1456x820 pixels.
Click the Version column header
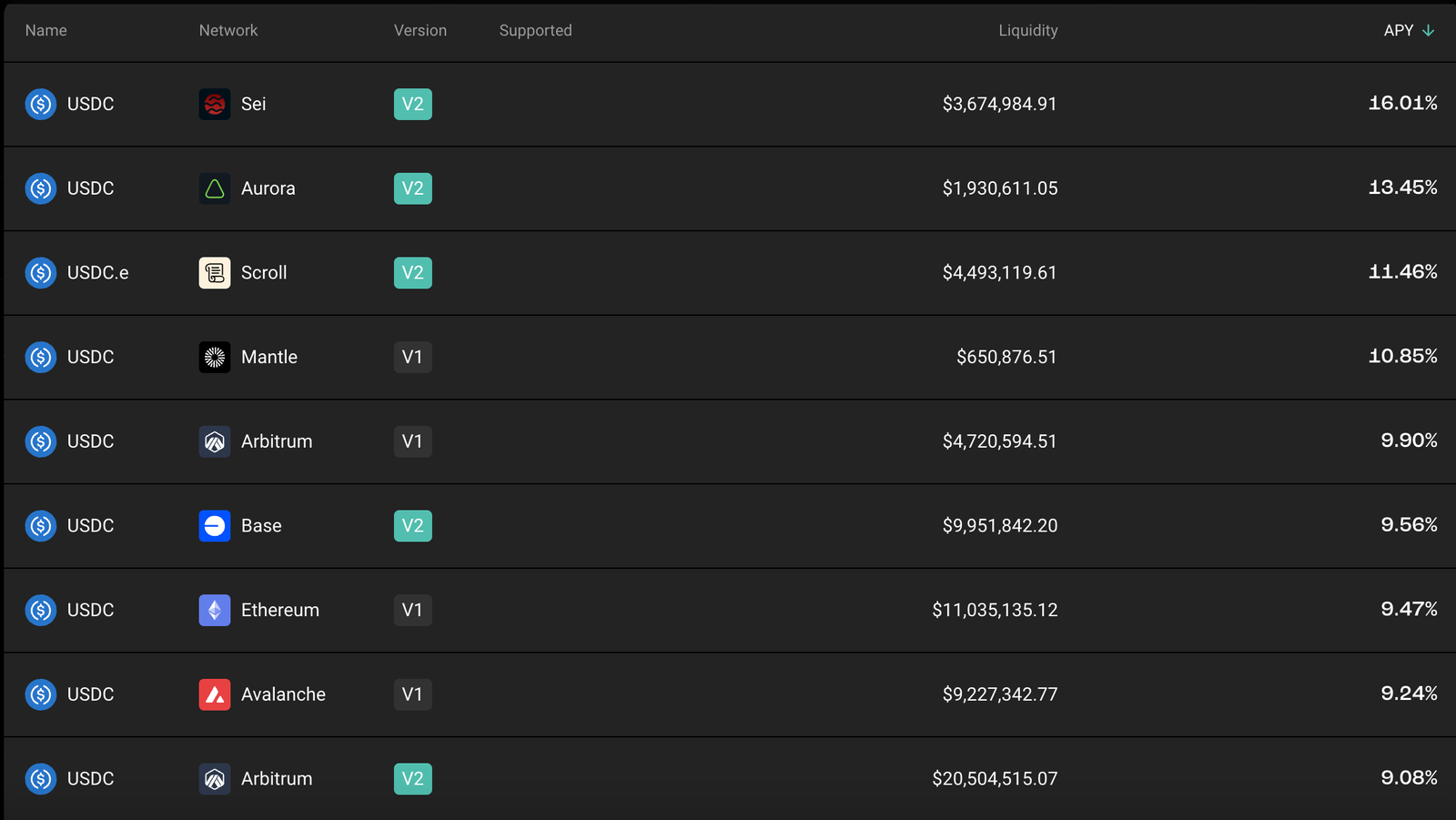420,31
